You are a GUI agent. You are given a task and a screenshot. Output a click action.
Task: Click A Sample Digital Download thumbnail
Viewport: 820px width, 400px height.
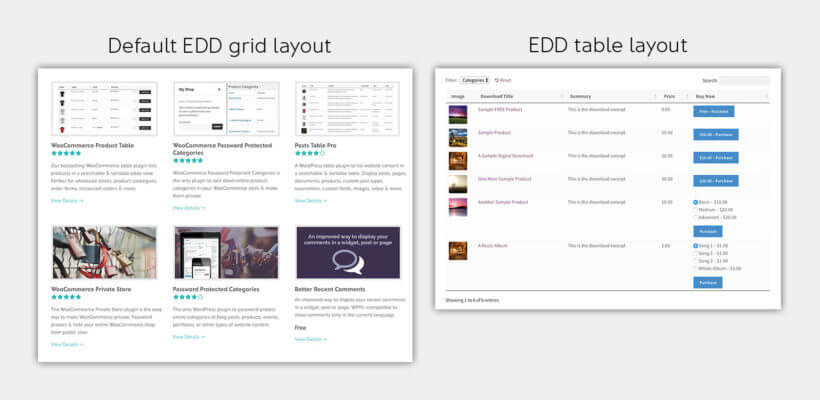tap(458, 161)
